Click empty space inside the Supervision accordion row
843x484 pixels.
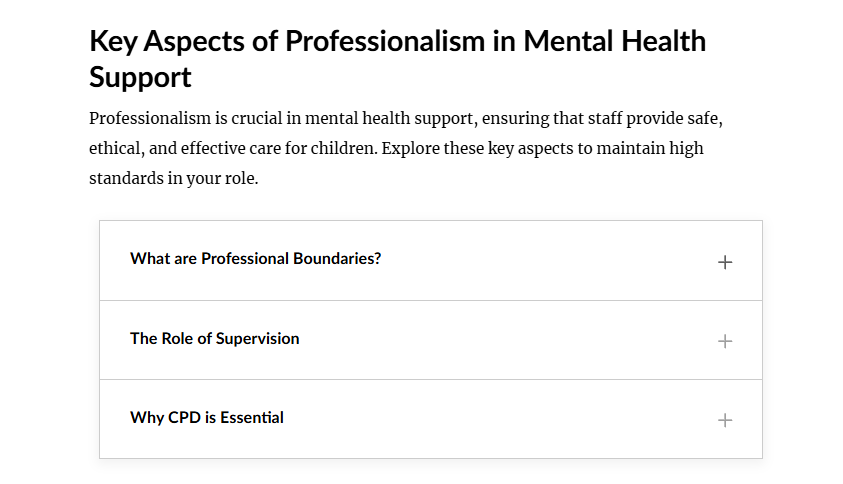click(x=505, y=340)
